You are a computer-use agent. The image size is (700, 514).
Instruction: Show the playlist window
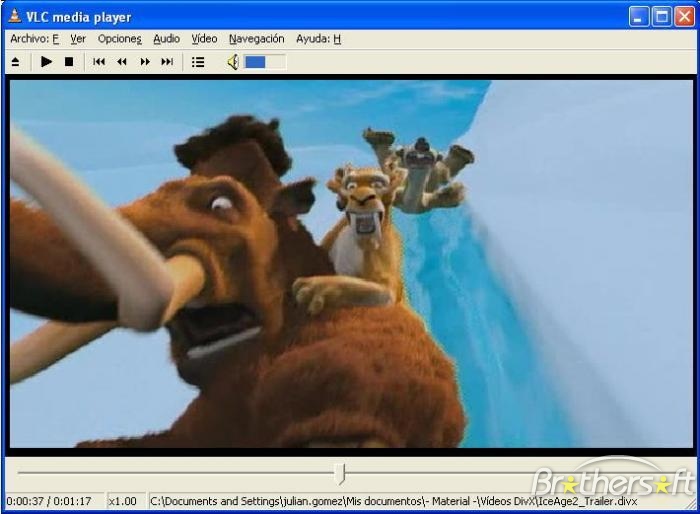[198, 62]
